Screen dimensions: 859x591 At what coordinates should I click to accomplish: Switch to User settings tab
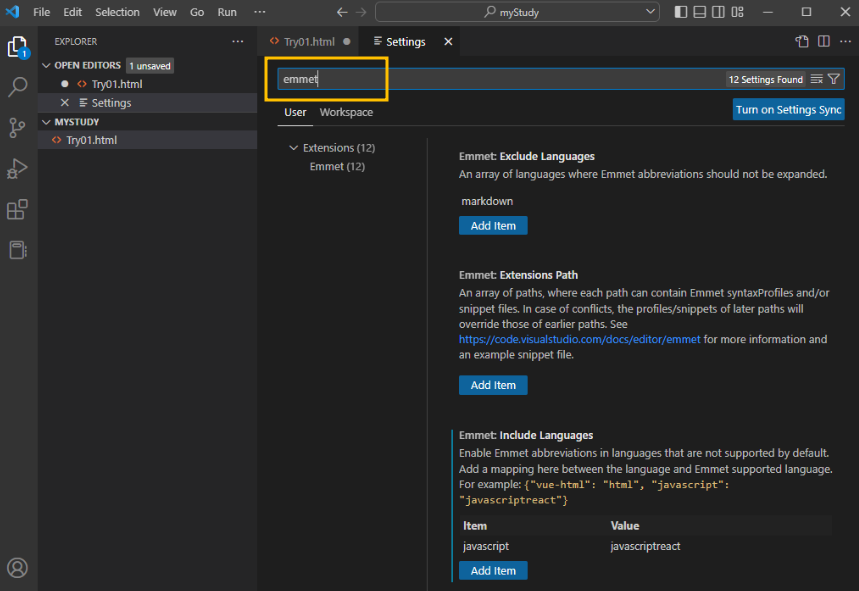pyautogui.click(x=295, y=112)
